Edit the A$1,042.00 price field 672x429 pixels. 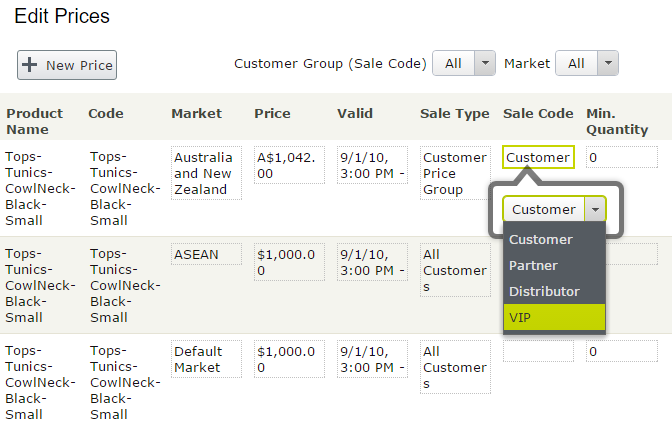289,165
